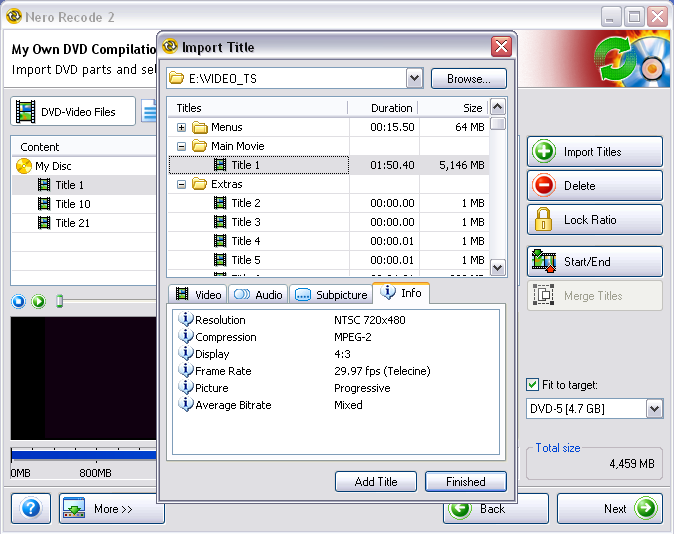This screenshot has width=674, height=534.
Task: Click the Size column header
Action: pyautogui.click(x=453, y=107)
